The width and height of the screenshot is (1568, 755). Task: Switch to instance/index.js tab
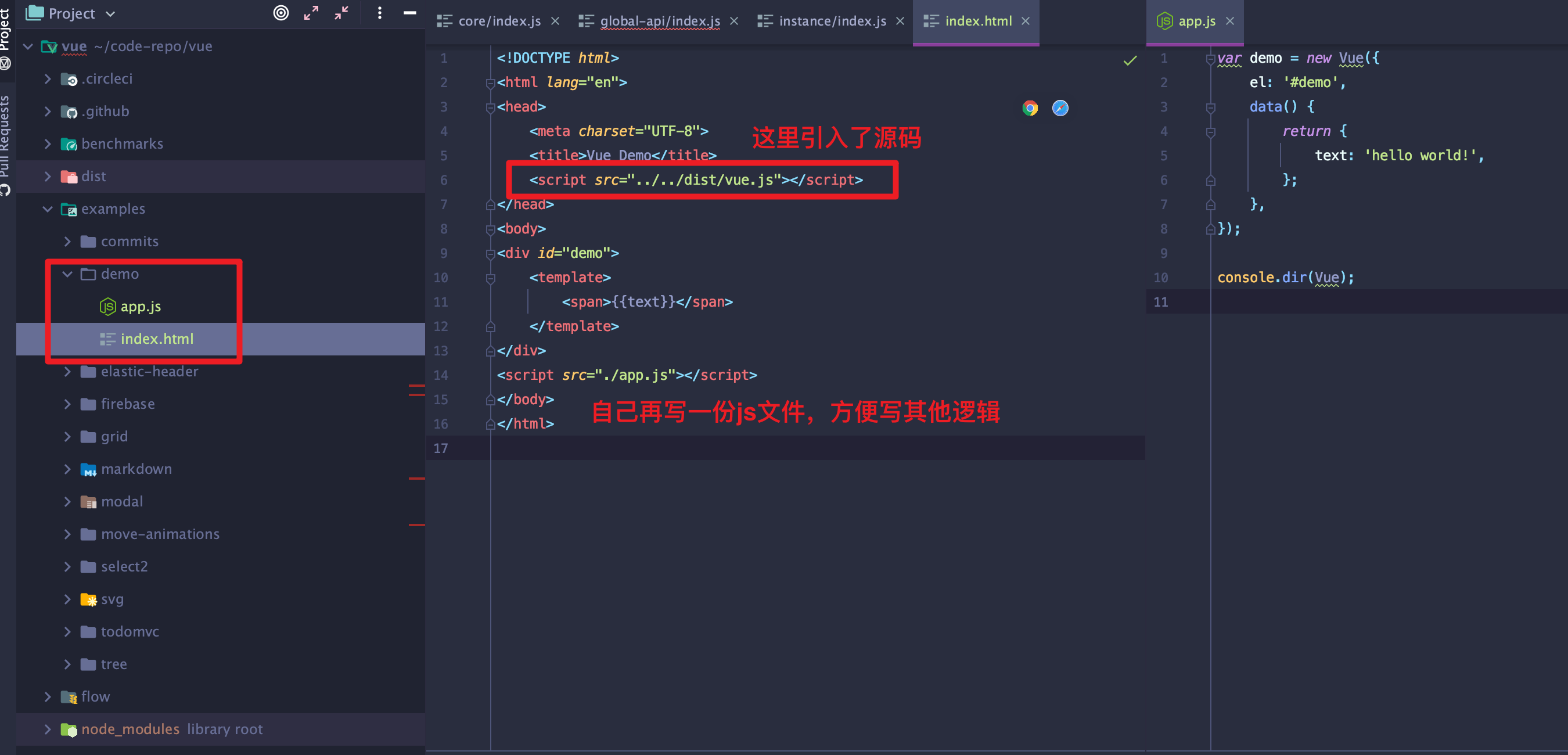(832, 21)
